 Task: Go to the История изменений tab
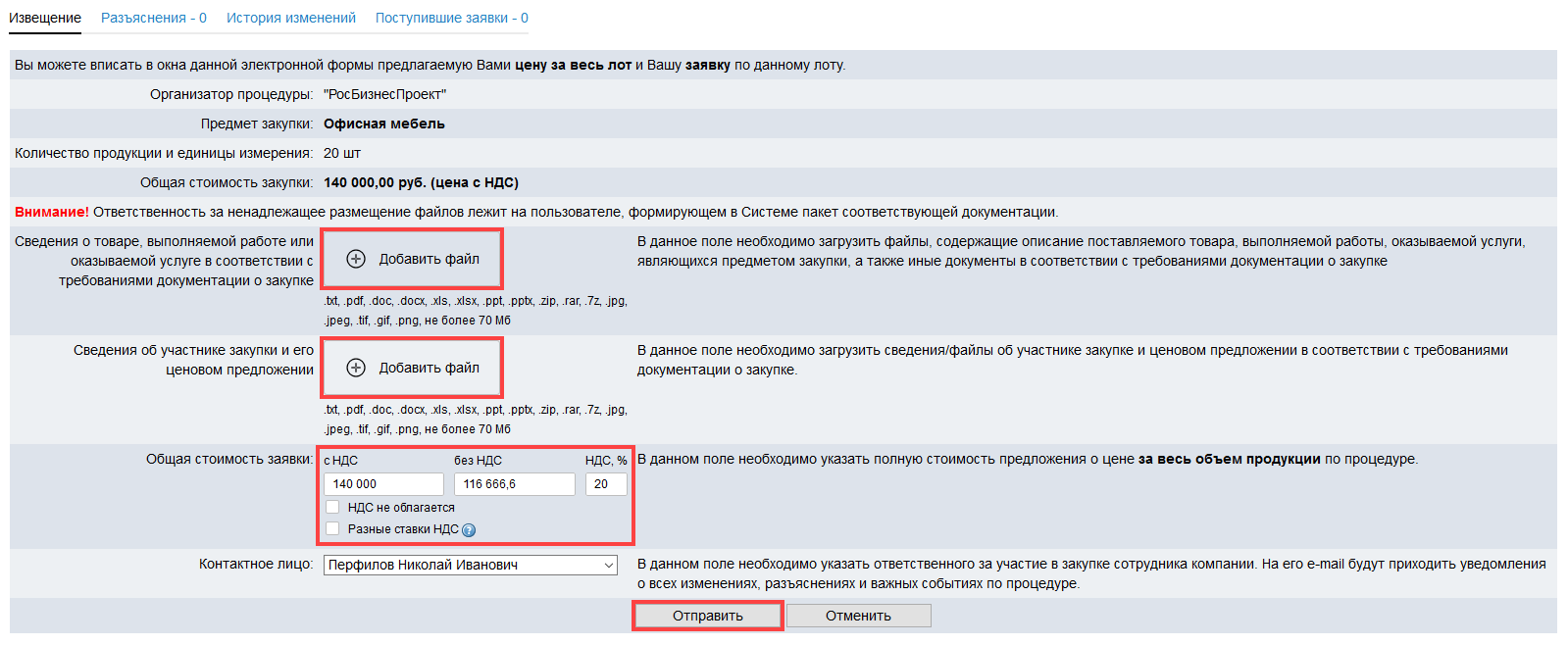(x=291, y=18)
